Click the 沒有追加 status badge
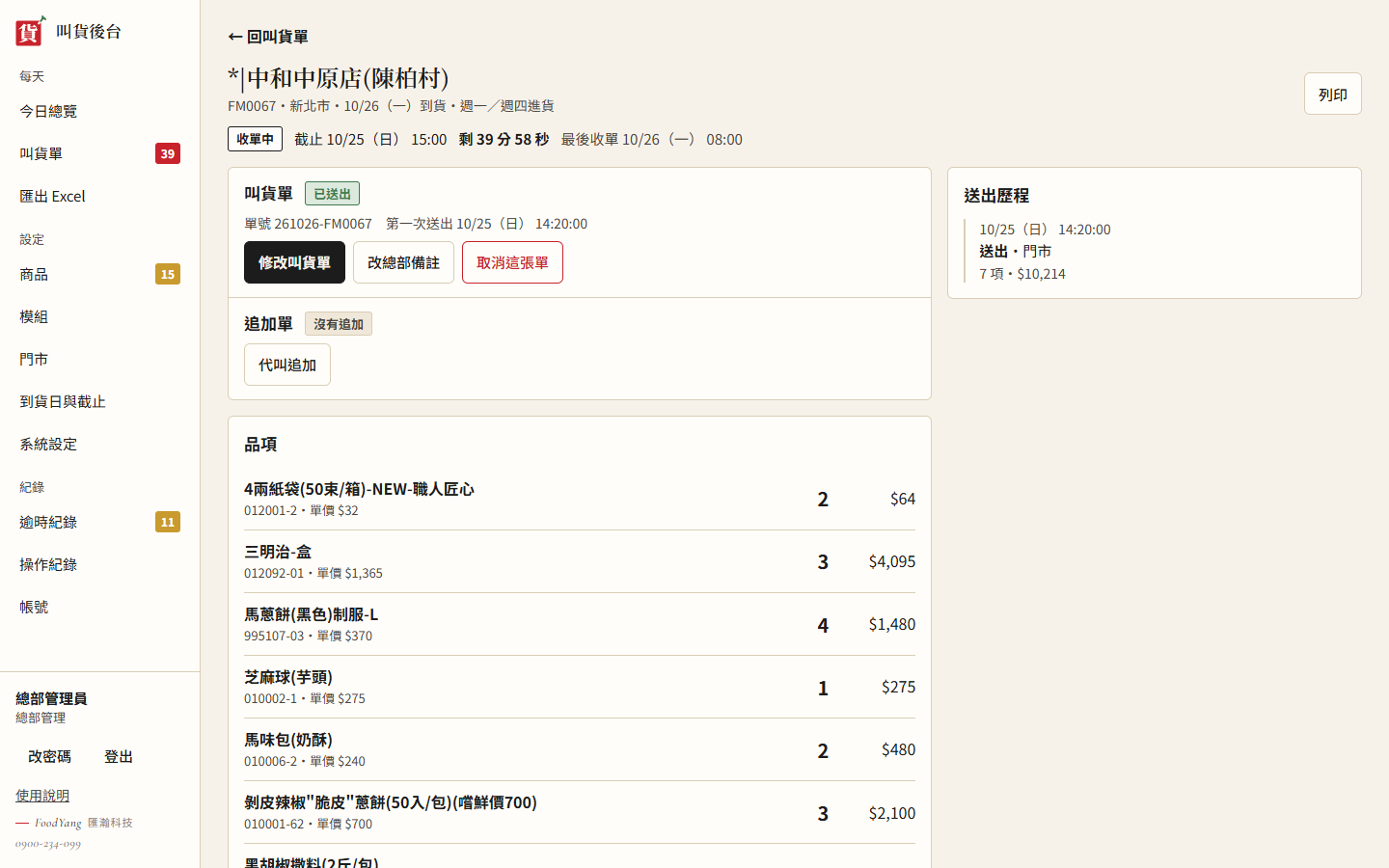 pos(339,324)
